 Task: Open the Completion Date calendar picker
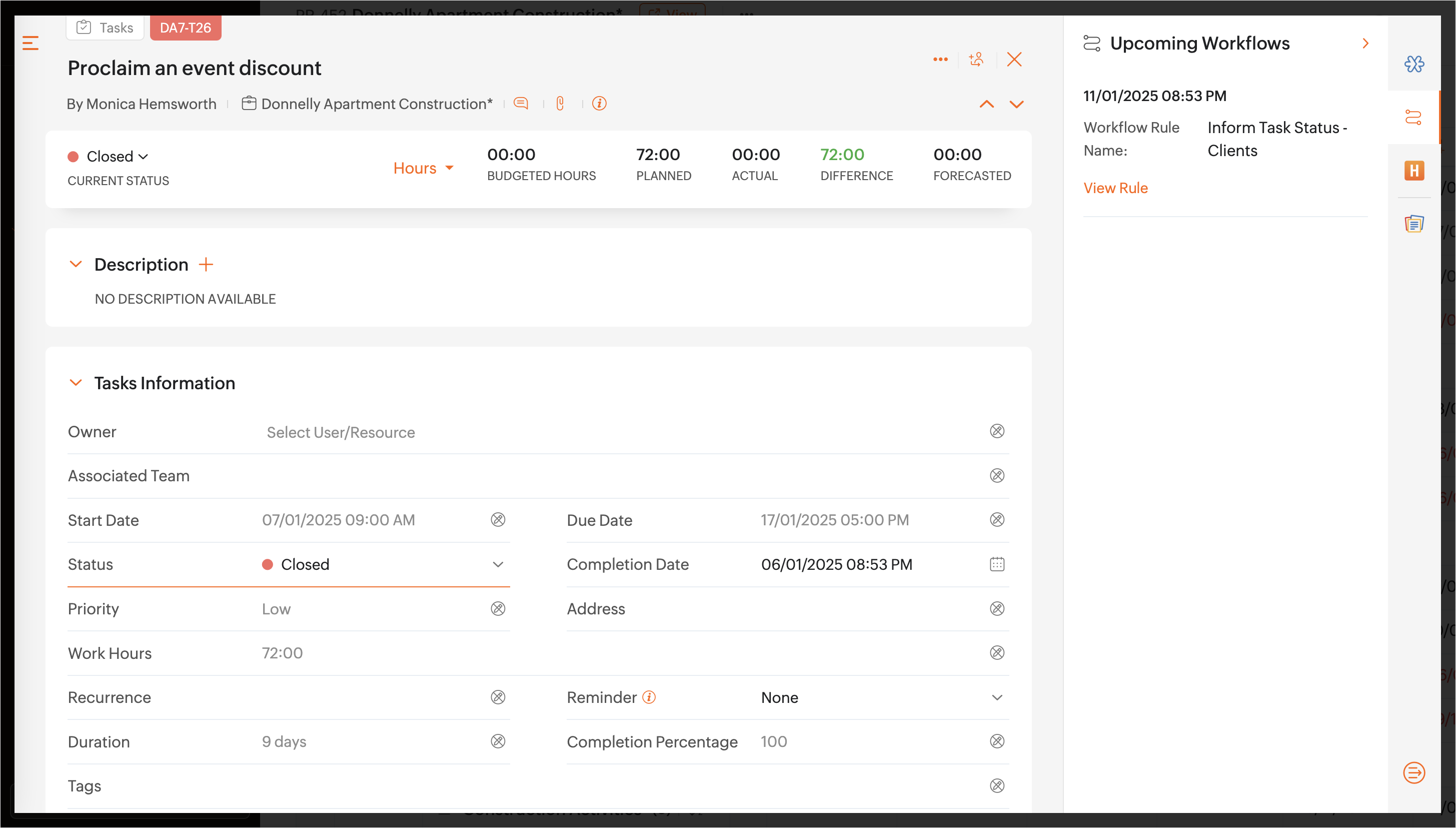point(997,564)
